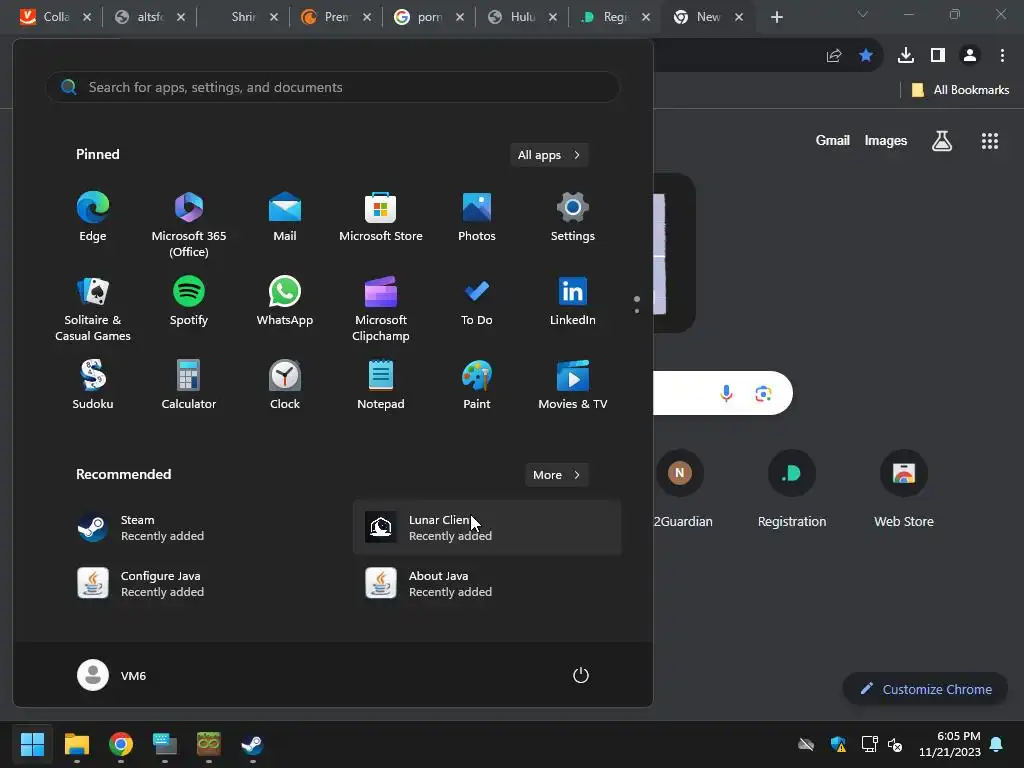Click the Windows Start button on taskbar
Viewport: 1024px width, 768px height.
(32, 744)
